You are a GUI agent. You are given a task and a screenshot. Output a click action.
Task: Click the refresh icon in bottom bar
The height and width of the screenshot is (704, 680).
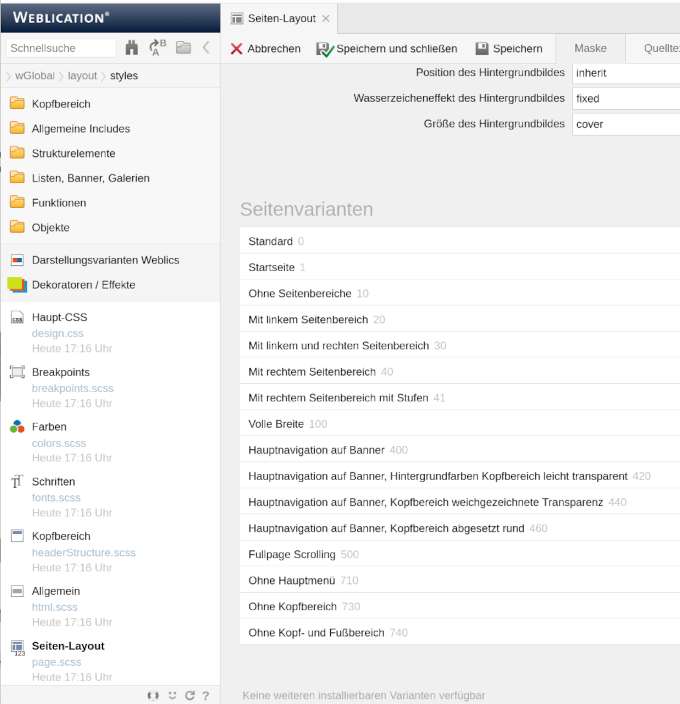189,695
